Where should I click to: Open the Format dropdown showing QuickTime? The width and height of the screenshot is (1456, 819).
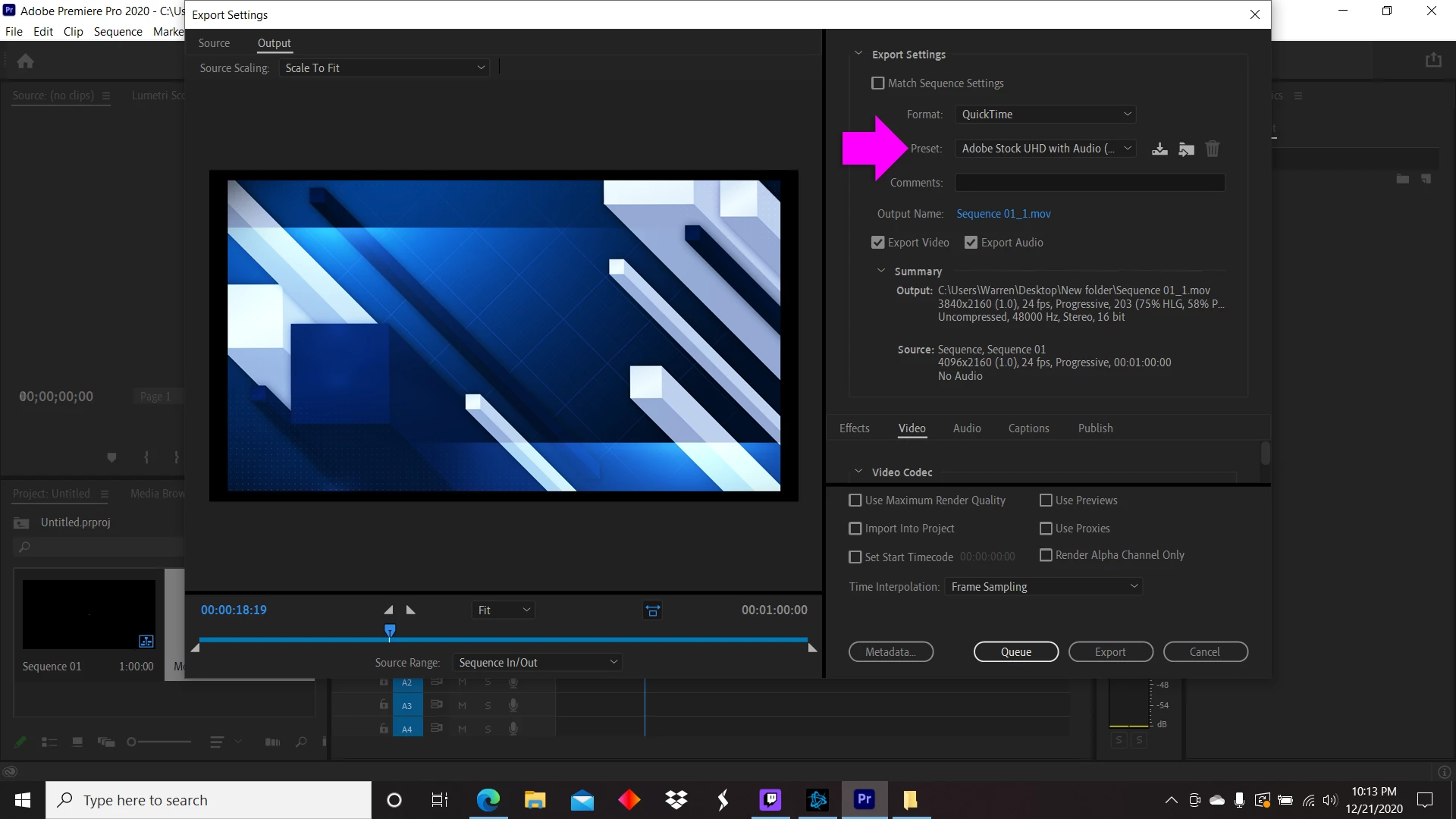tap(1045, 115)
